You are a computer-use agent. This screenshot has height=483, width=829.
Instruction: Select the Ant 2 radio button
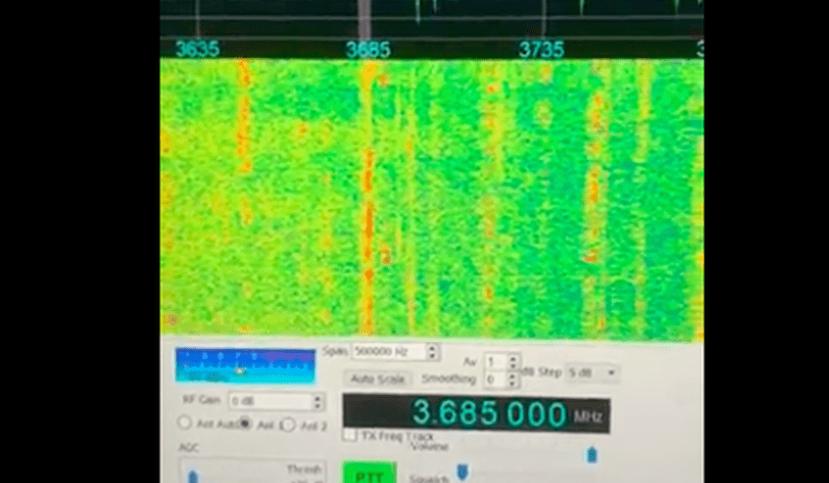click(x=288, y=425)
